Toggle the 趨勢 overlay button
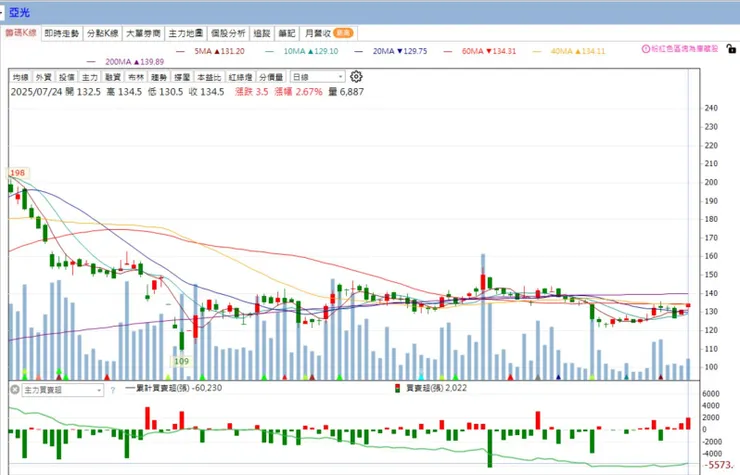Viewport: 740px width, 475px height. (x=159, y=77)
